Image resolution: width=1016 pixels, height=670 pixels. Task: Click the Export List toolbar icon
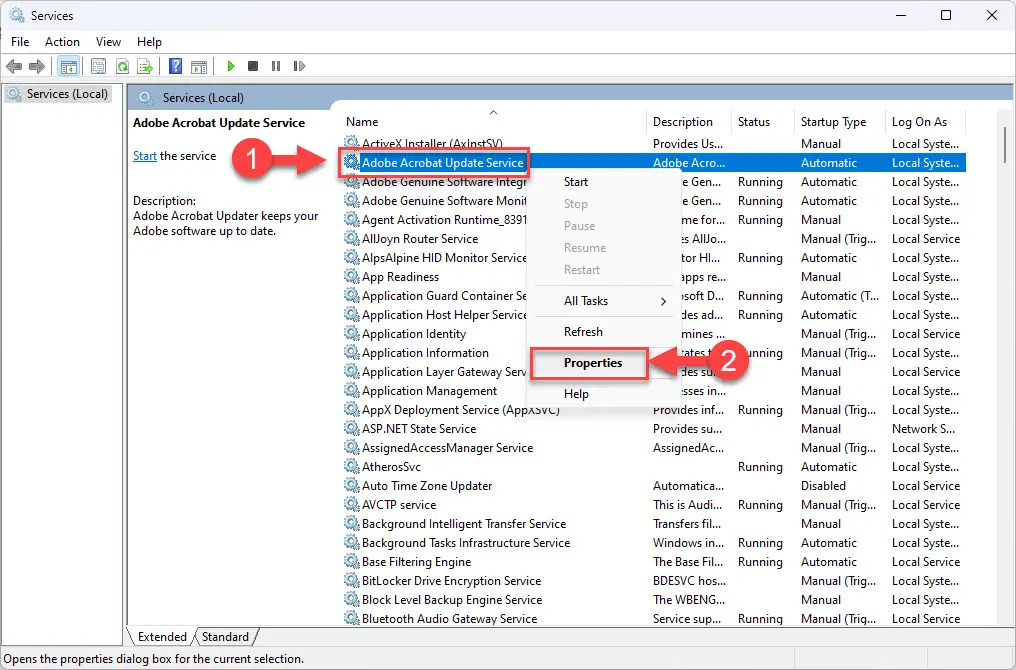(145, 66)
